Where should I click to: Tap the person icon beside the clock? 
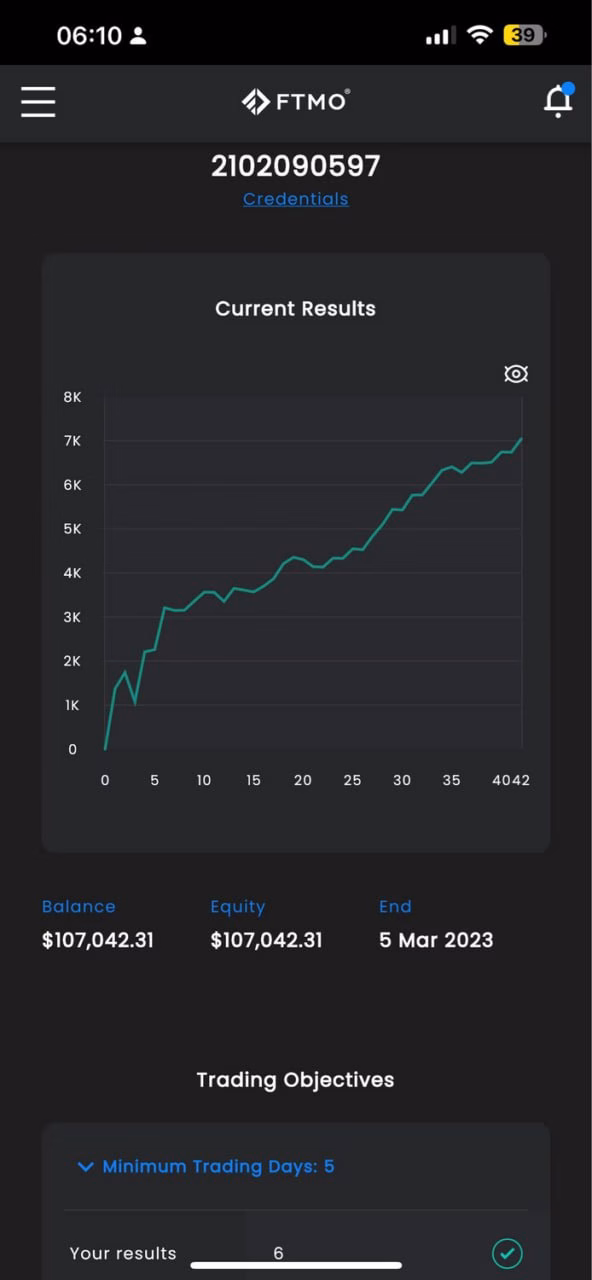139,36
